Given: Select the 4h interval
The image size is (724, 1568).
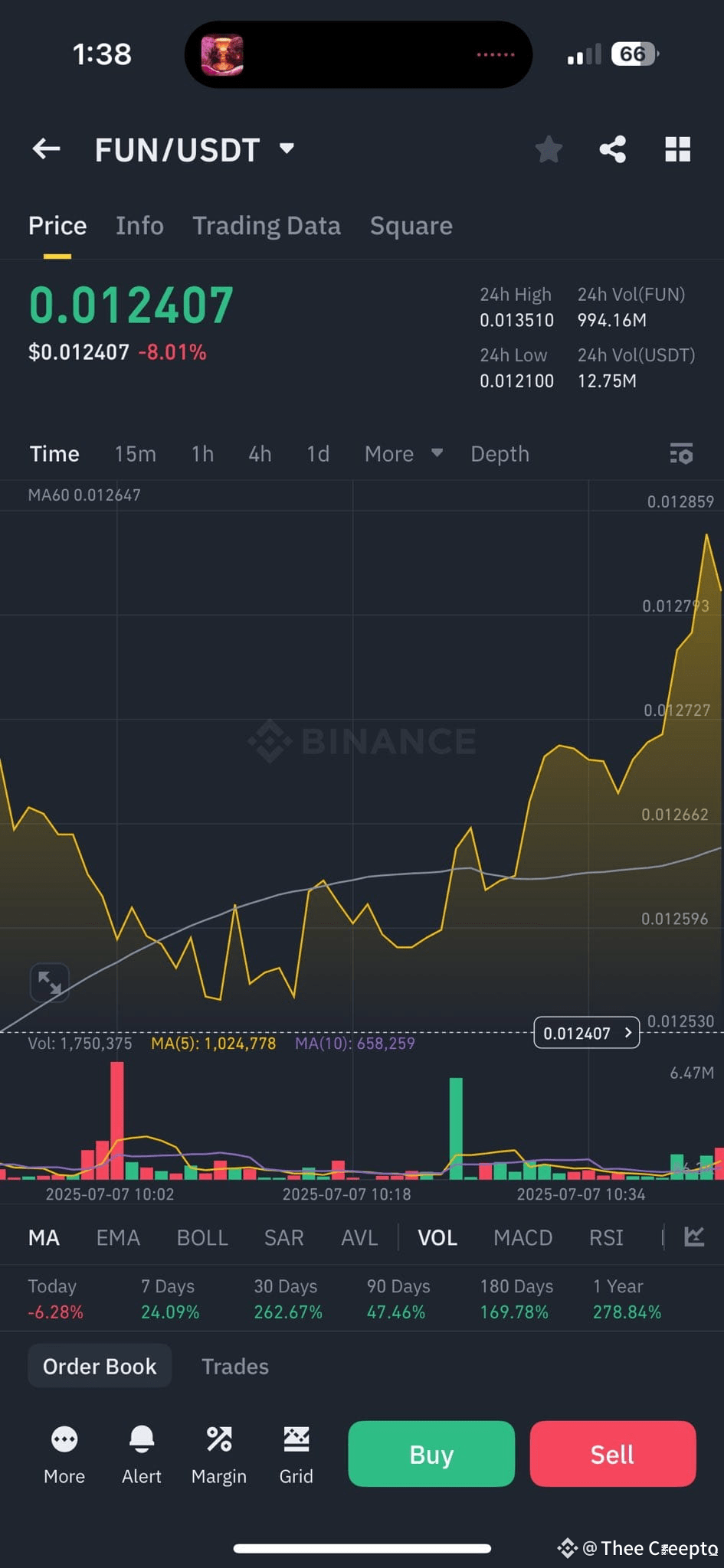Looking at the screenshot, I should pyautogui.click(x=260, y=454).
